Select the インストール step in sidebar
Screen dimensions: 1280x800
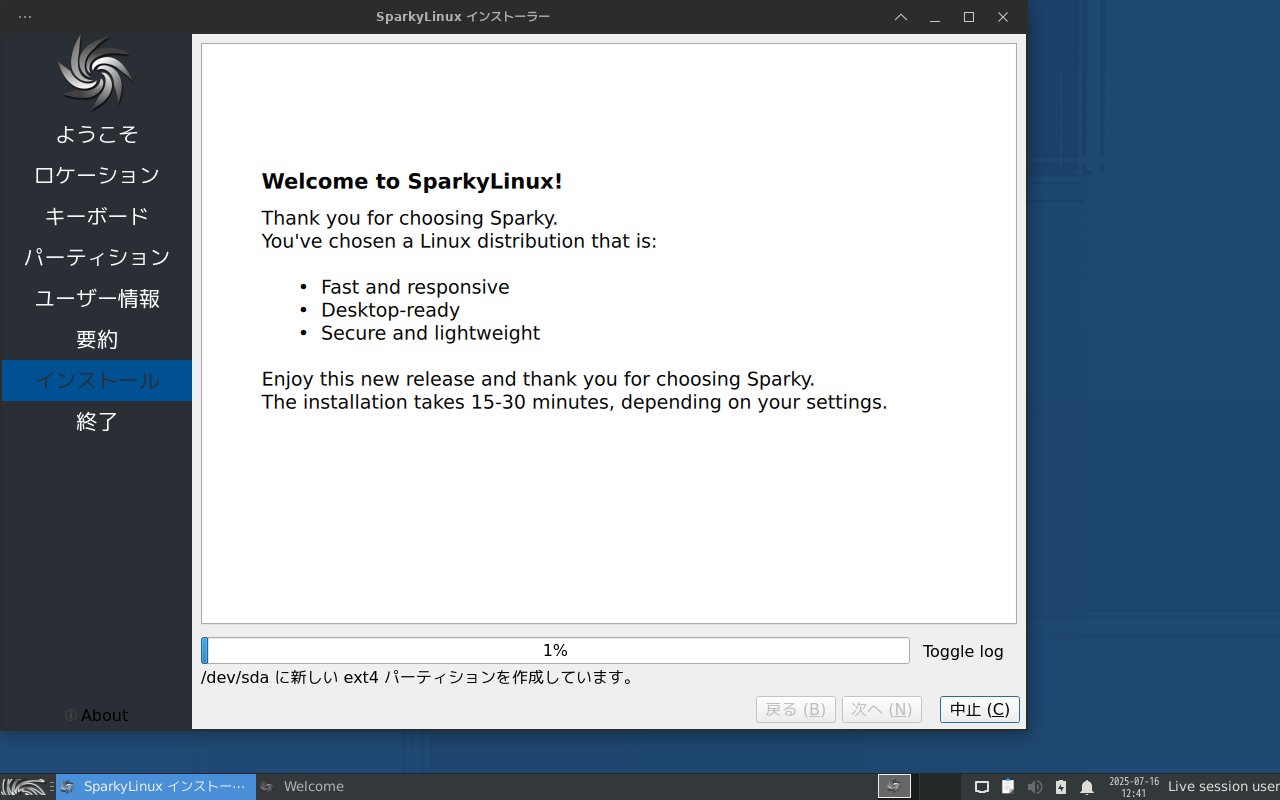click(x=97, y=380)
